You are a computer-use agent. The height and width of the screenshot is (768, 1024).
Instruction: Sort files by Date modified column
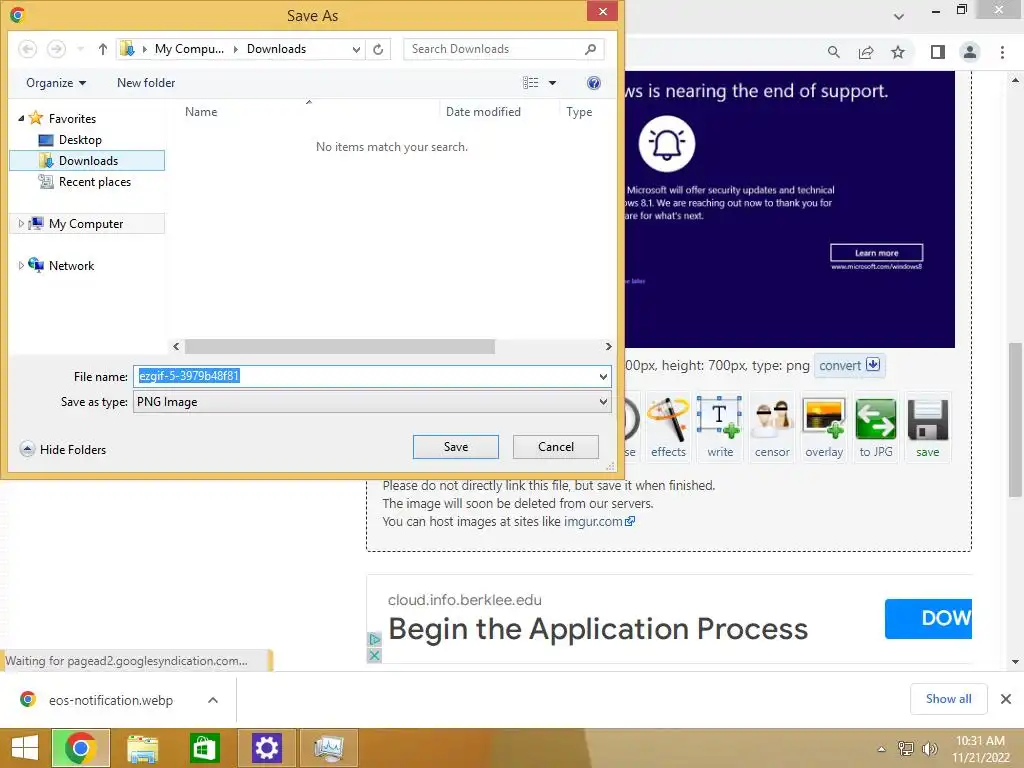point(483,112)
